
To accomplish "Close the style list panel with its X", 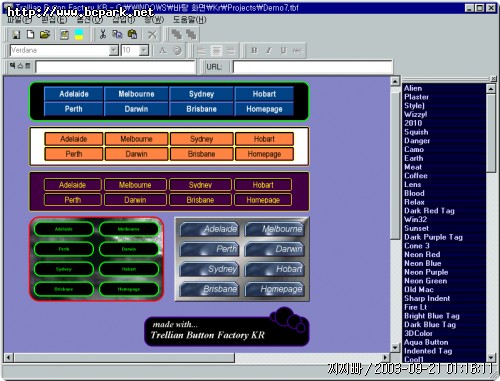I will click(493, 79).
